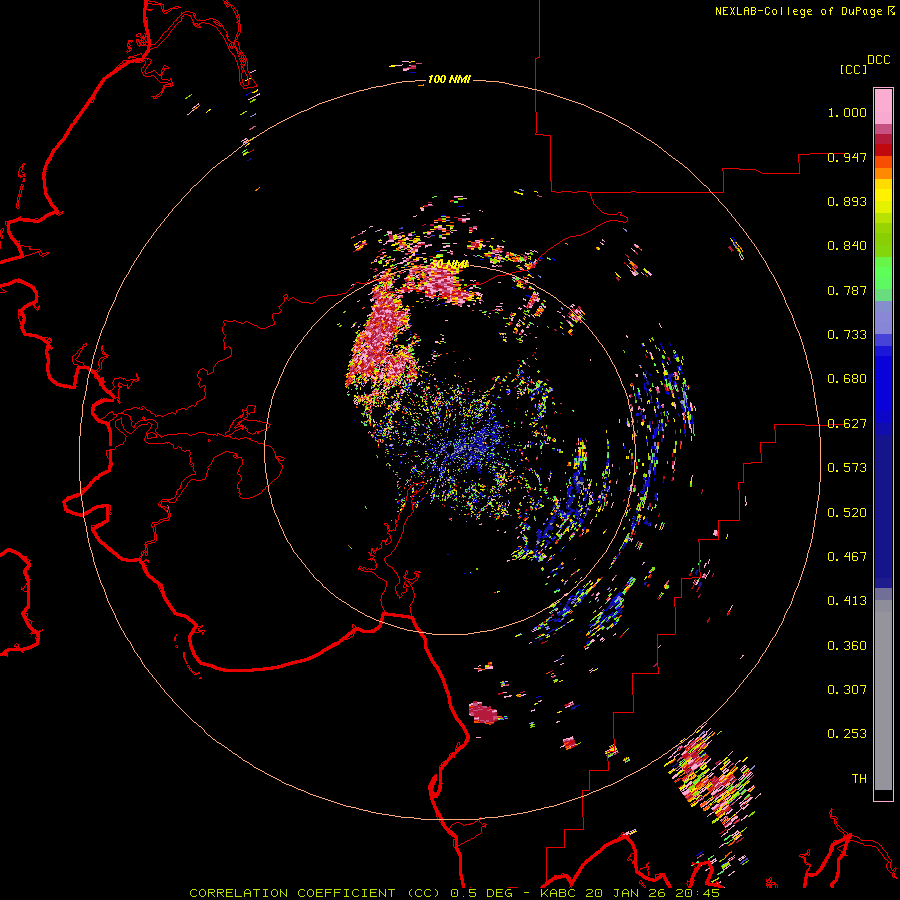The width and height of the screenshot is (900, 900).
Task: Click the large pink echo mass northwest of radar center
Action: 382,339
